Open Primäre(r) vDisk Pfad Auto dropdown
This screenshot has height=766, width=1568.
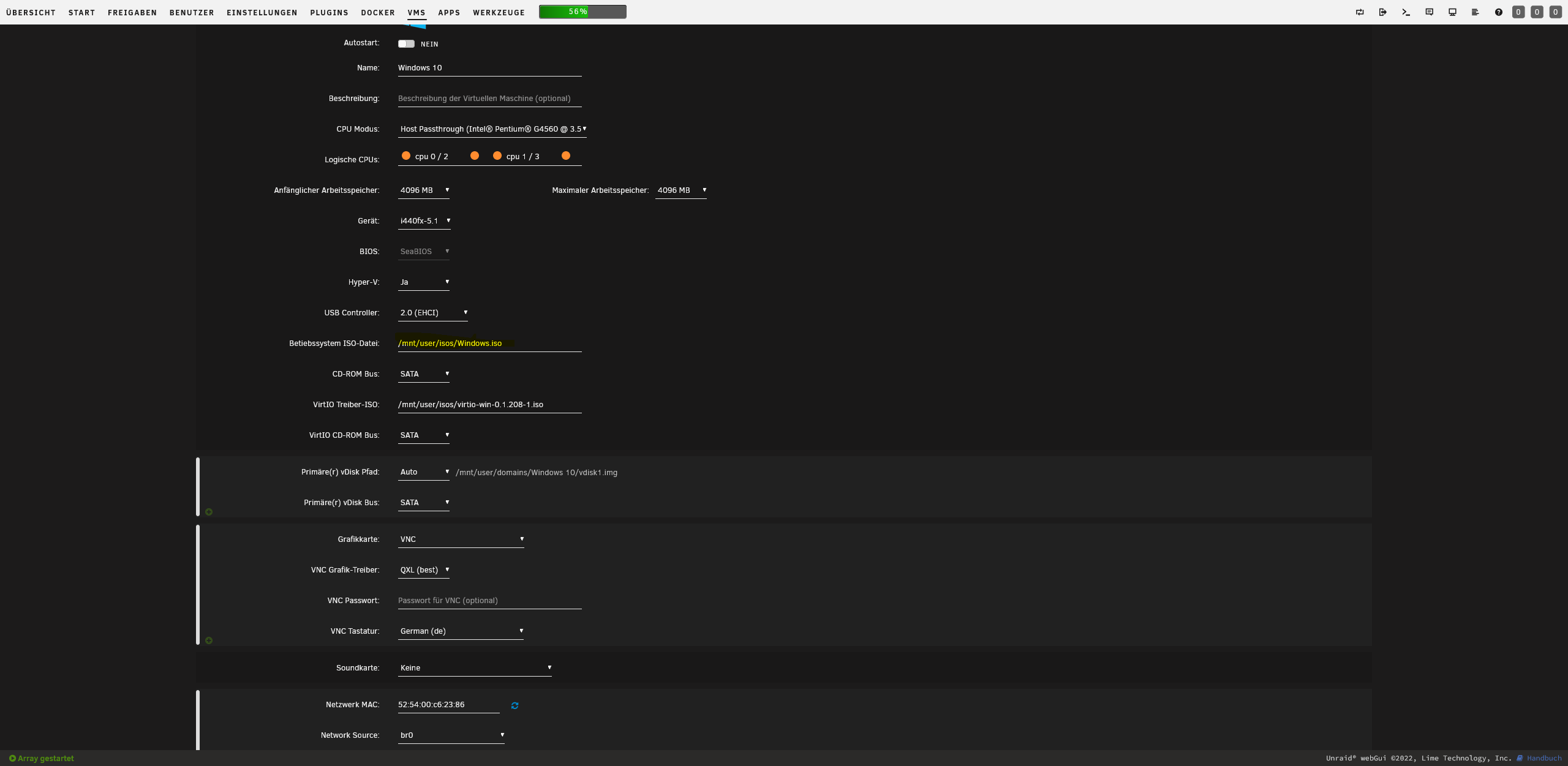[x=424, y=472]
